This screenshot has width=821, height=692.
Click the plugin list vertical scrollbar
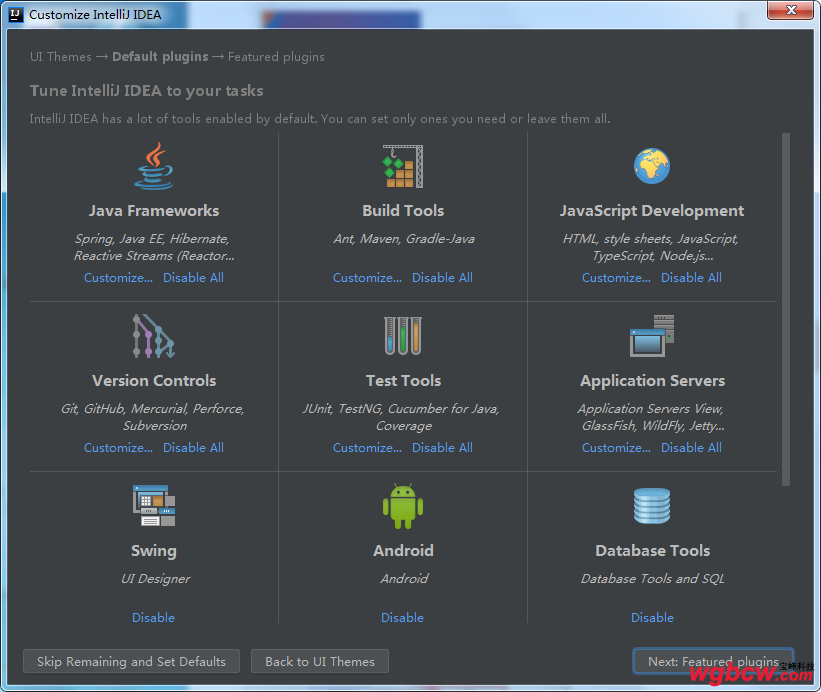[785, 309]
